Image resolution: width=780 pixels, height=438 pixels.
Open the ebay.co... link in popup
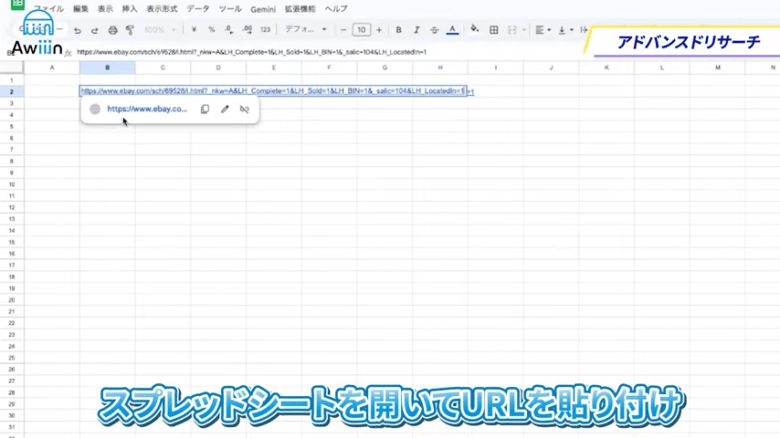click(x=147, y=109)
